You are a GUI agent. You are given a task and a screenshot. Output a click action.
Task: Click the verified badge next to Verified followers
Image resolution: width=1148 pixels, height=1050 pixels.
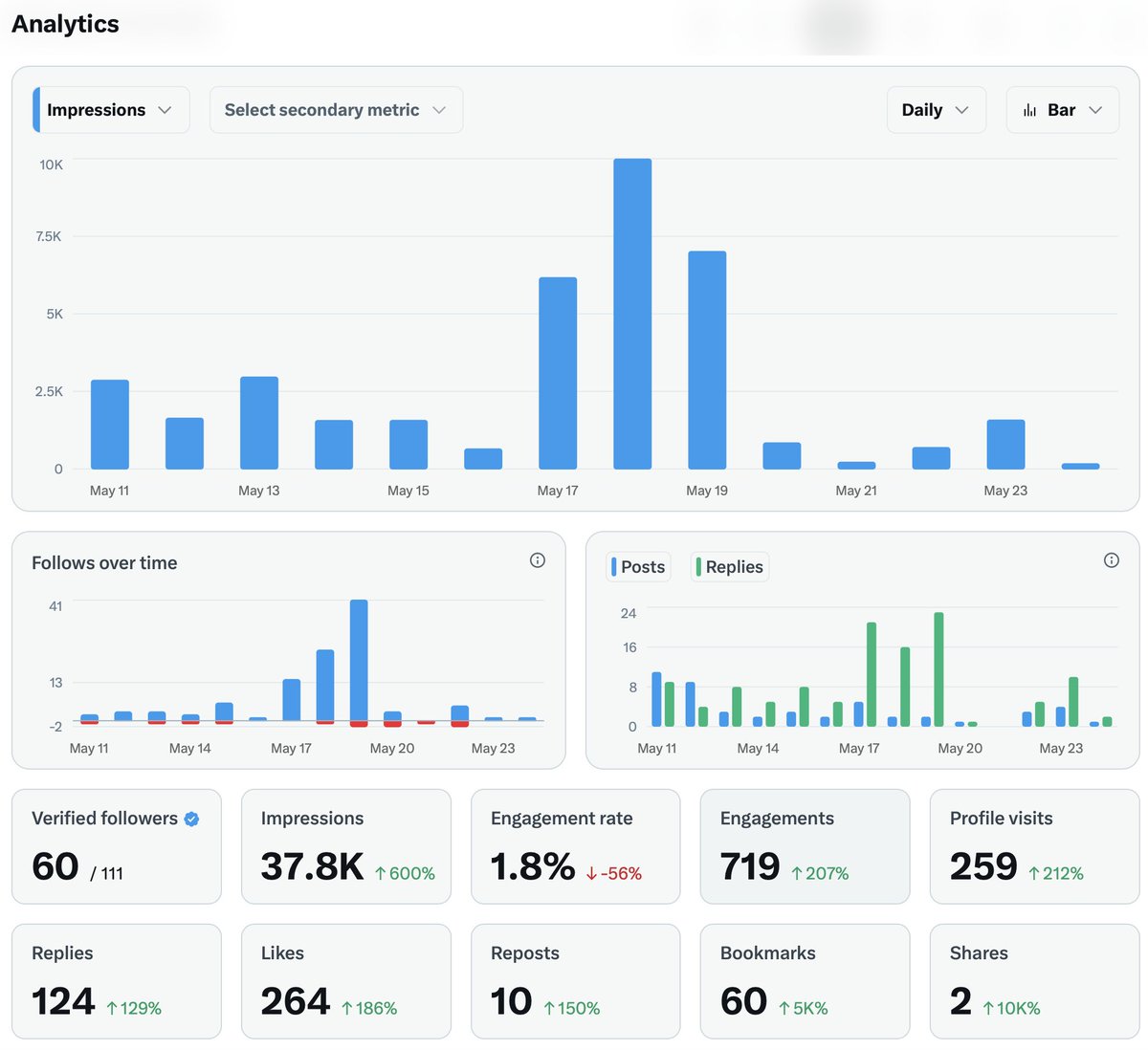coord(191,819)
